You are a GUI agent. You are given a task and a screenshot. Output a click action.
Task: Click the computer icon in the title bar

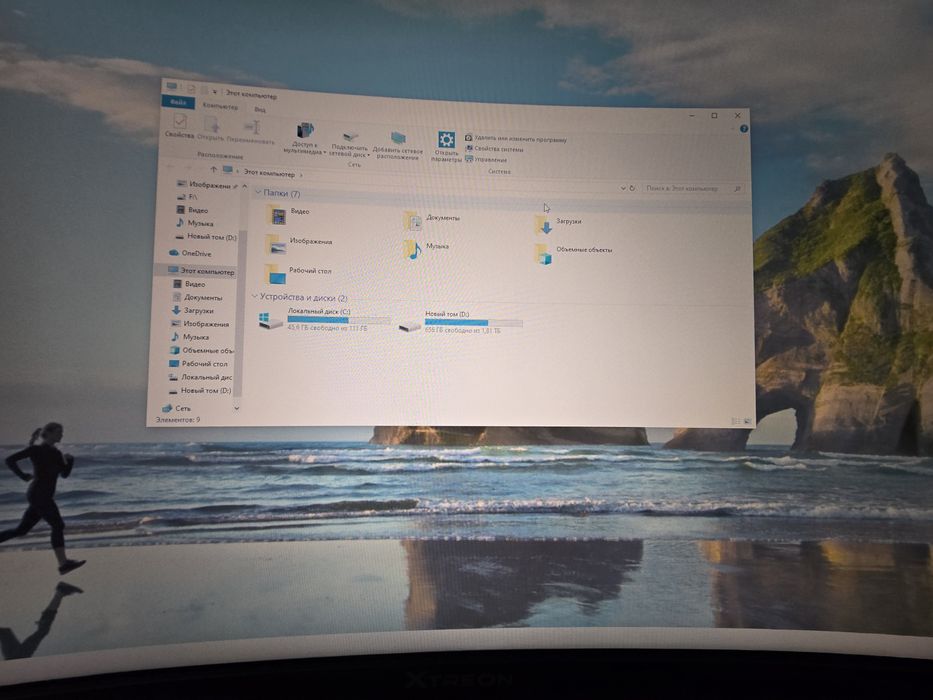pyautogui.click(x=171, y=86)
